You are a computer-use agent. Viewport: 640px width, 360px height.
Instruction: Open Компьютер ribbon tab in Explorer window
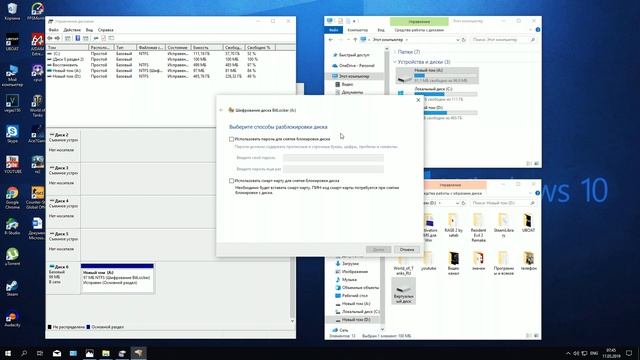tap(357, 30)
